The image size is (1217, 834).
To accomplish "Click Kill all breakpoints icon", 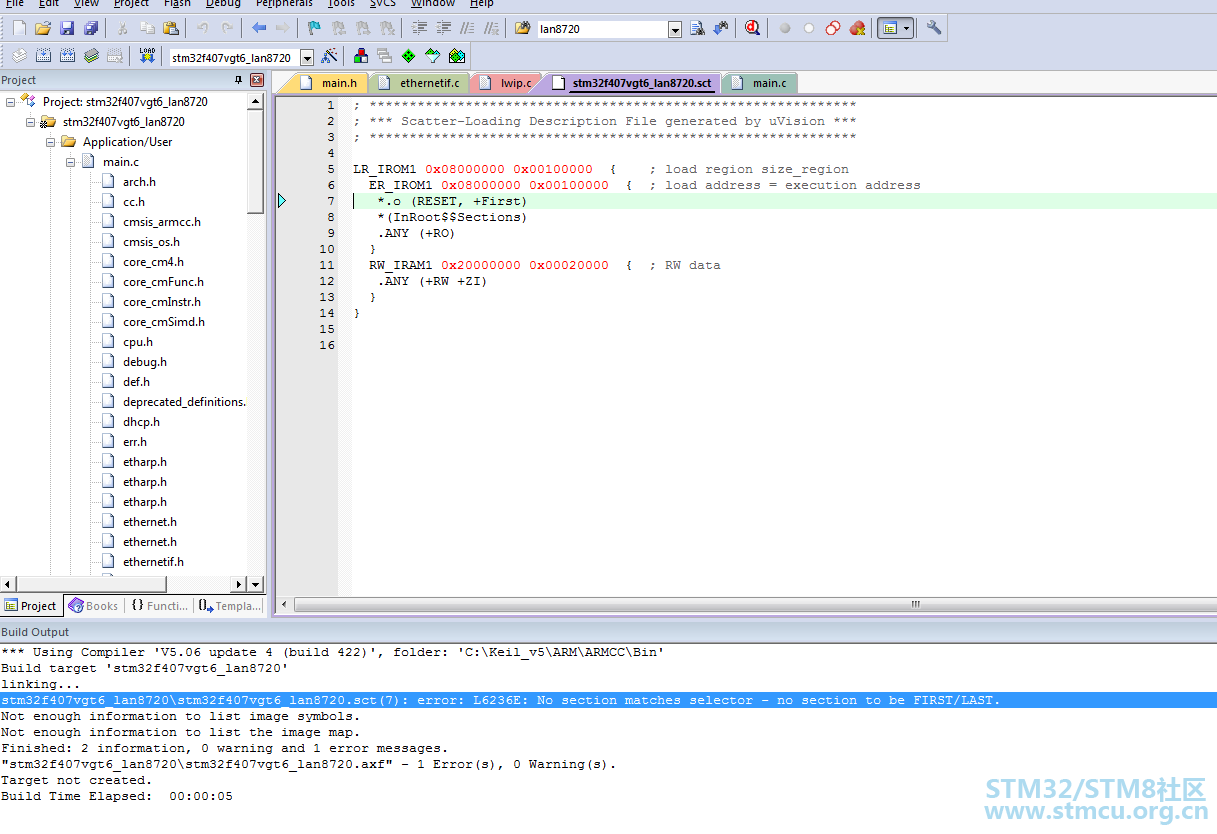I will point(857,29).
